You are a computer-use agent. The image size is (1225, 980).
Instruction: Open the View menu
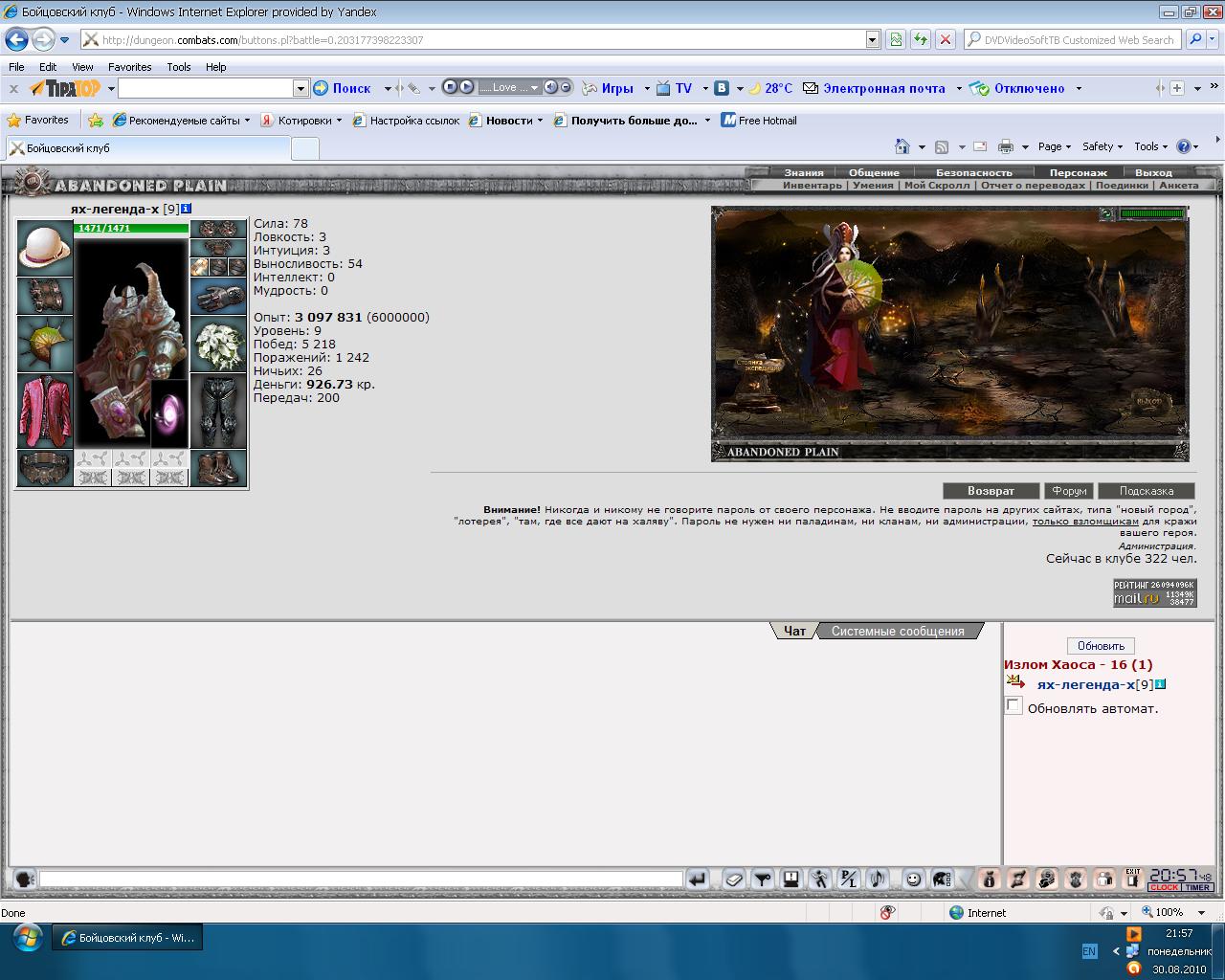click(82, 67)
